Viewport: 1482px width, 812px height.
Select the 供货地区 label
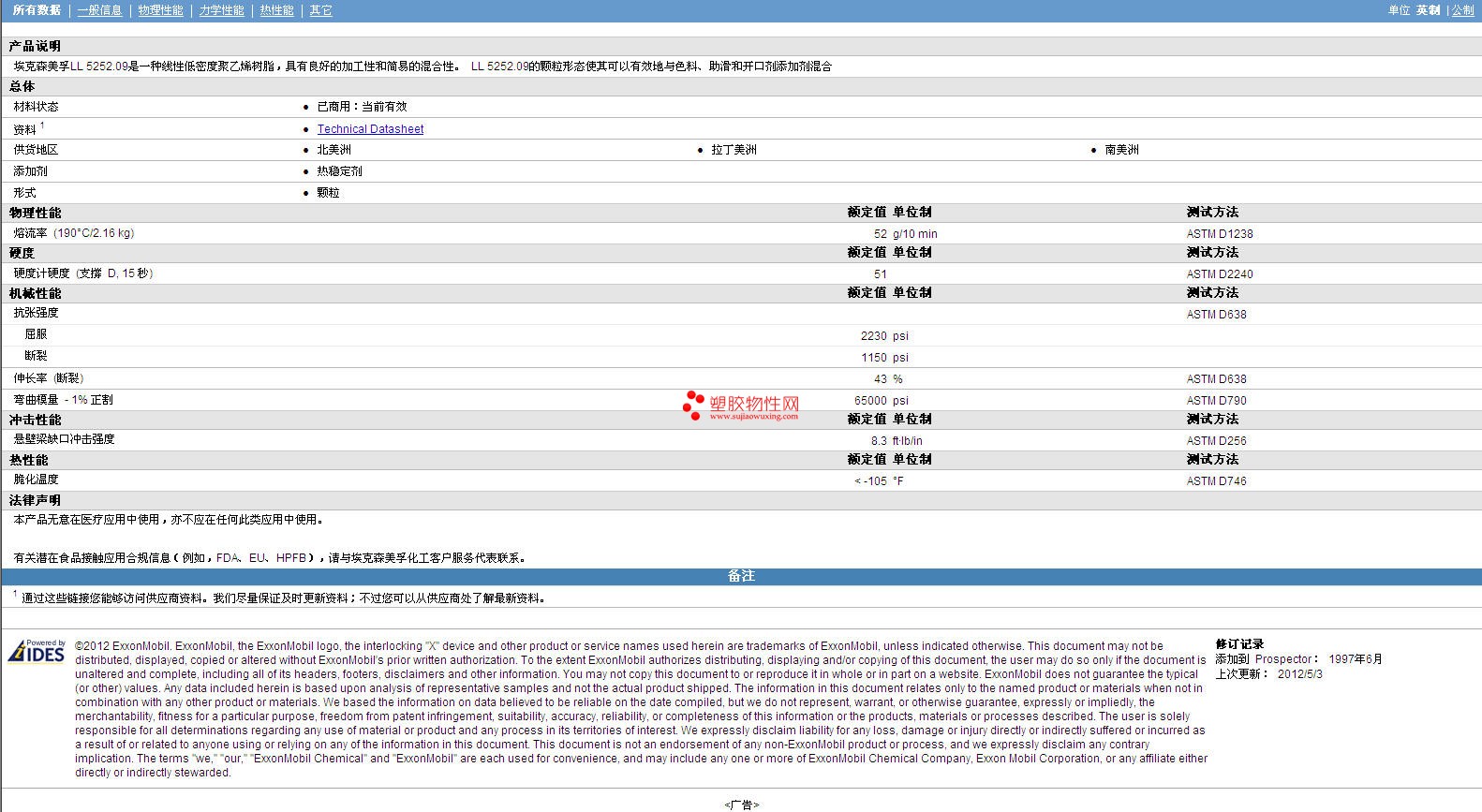(x=36, y=150)
